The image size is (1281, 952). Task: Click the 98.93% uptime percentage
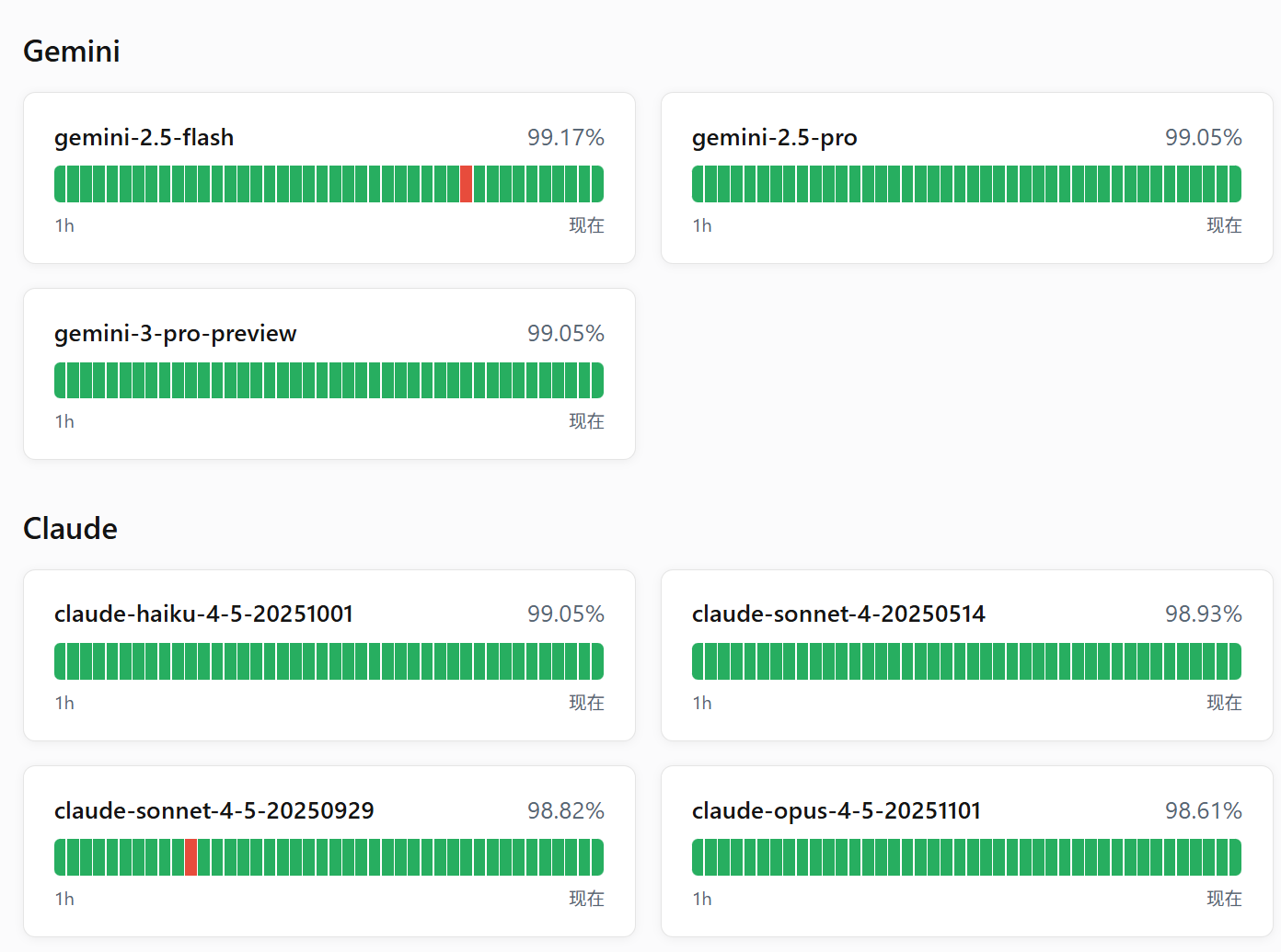[x=1203, y=614]
